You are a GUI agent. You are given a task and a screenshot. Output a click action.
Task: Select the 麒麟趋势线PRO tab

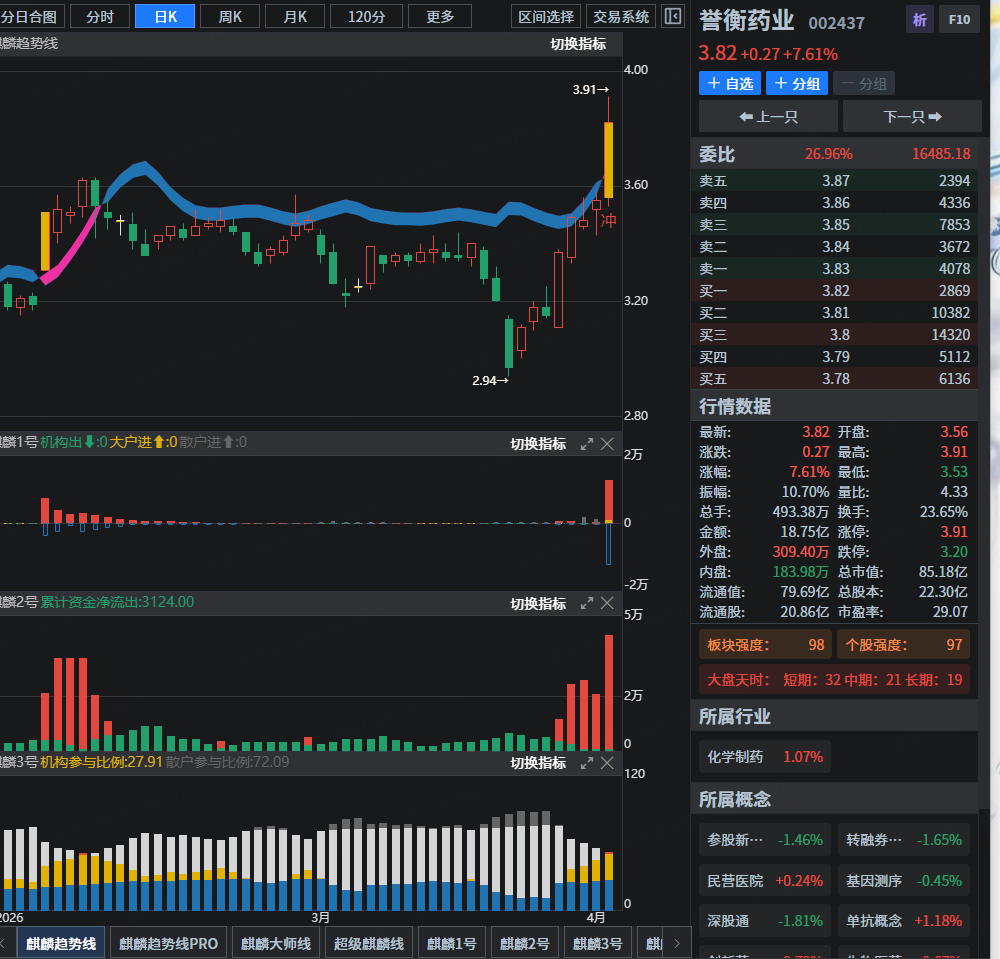(x=168, y=943)
